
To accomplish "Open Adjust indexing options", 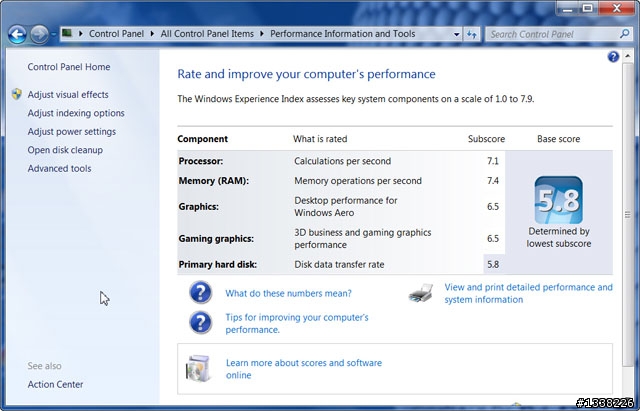I will pyautogui.click(x=76, y=113).
